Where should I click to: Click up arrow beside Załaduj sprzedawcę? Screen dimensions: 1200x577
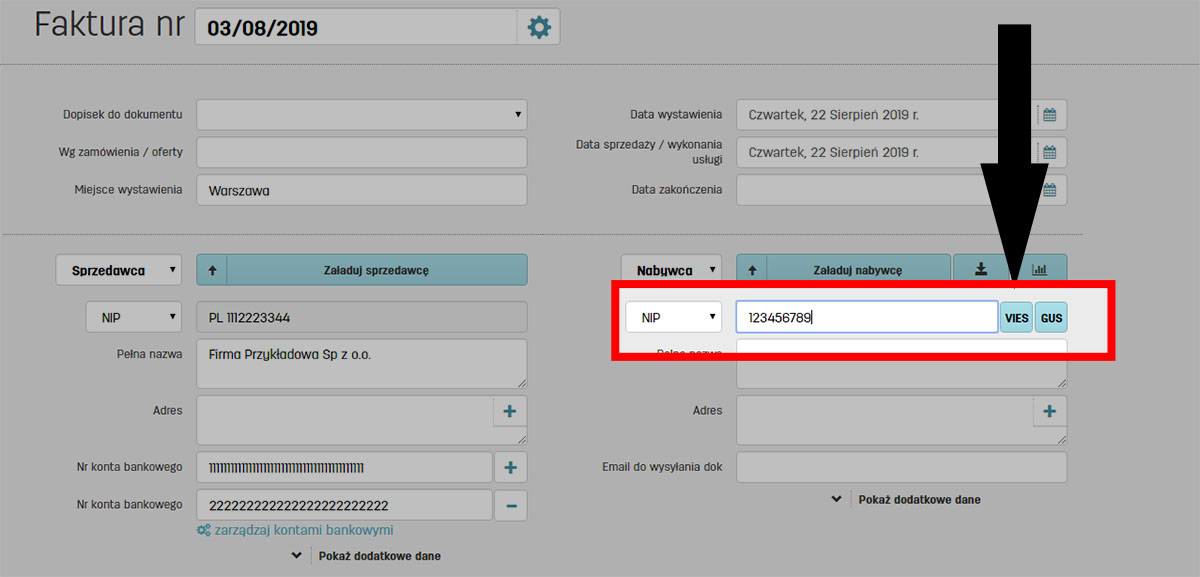(x=212, y=270)
